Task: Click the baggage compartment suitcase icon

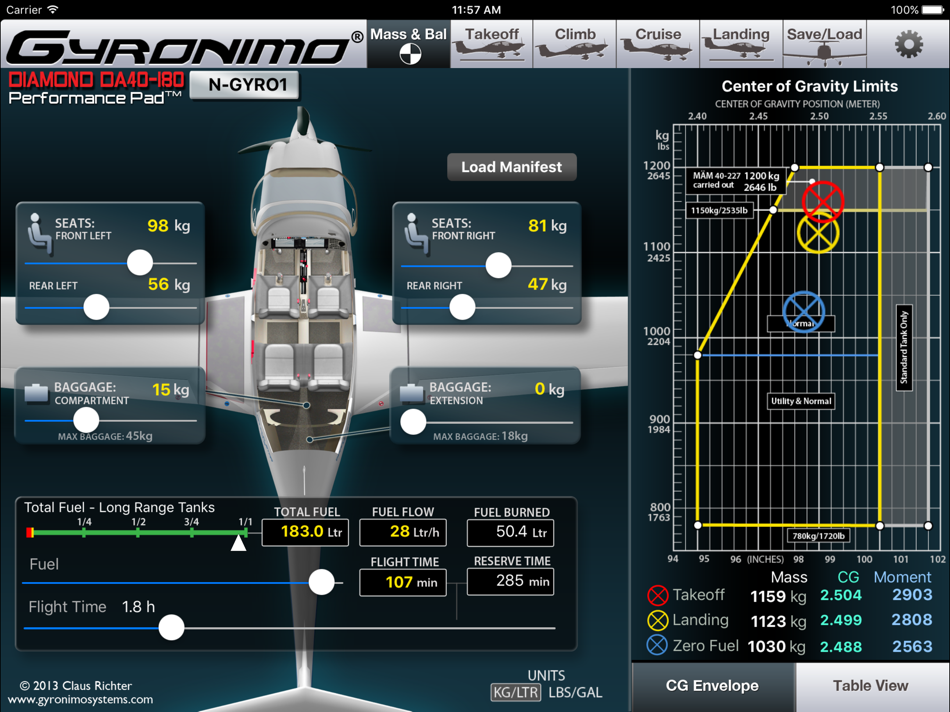Action: [x=36, y=393]
